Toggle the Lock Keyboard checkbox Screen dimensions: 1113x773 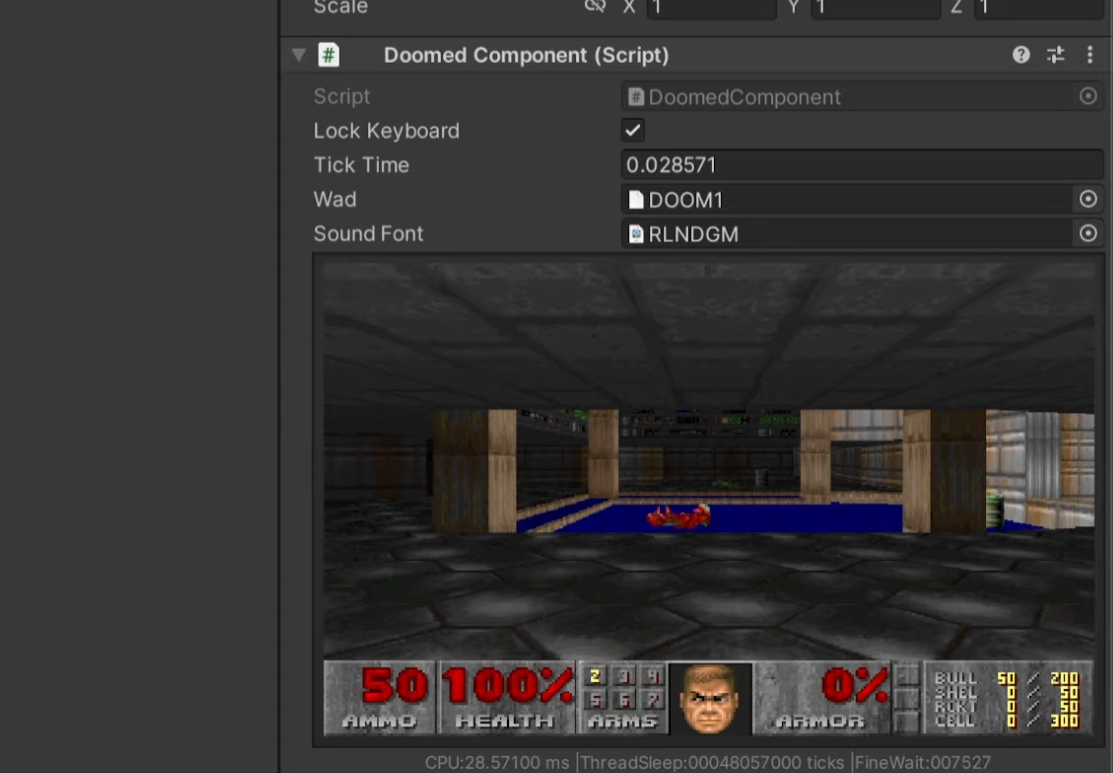(x=632, y=131)
